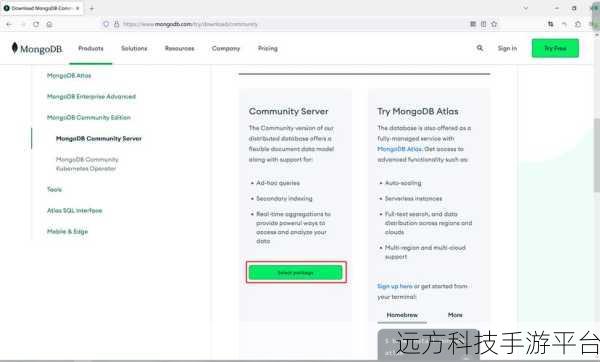
Task: Click the green Select package button
Action: point(295,272)
